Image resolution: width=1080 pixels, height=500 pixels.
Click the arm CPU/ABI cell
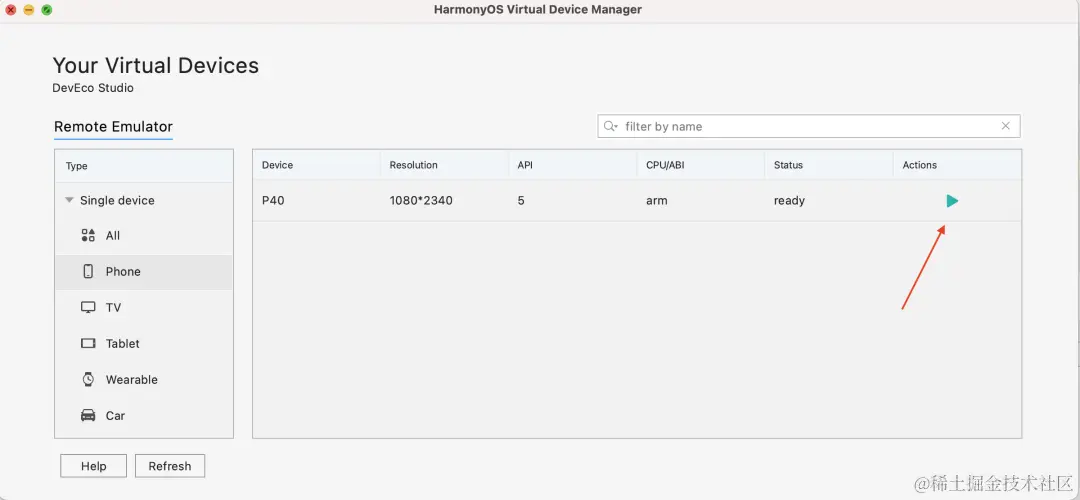700,201
